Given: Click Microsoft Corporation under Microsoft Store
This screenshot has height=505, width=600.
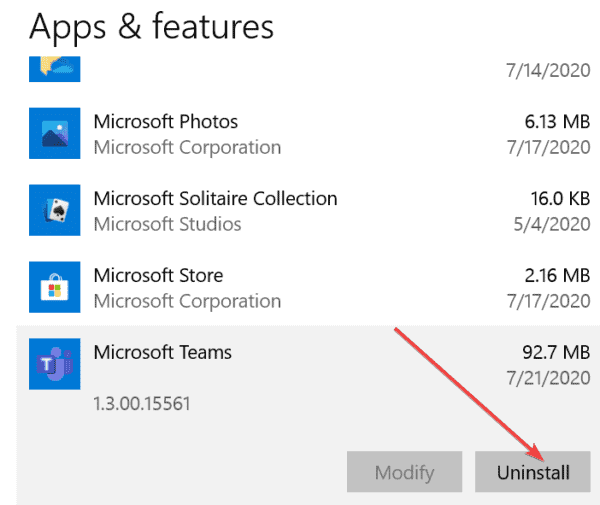Looking at the screenshot, I should (188, 301).
